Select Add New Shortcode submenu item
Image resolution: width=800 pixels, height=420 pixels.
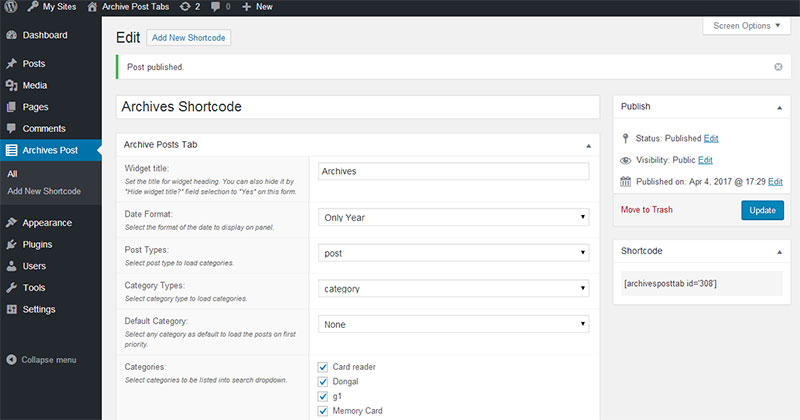point(44,191)
